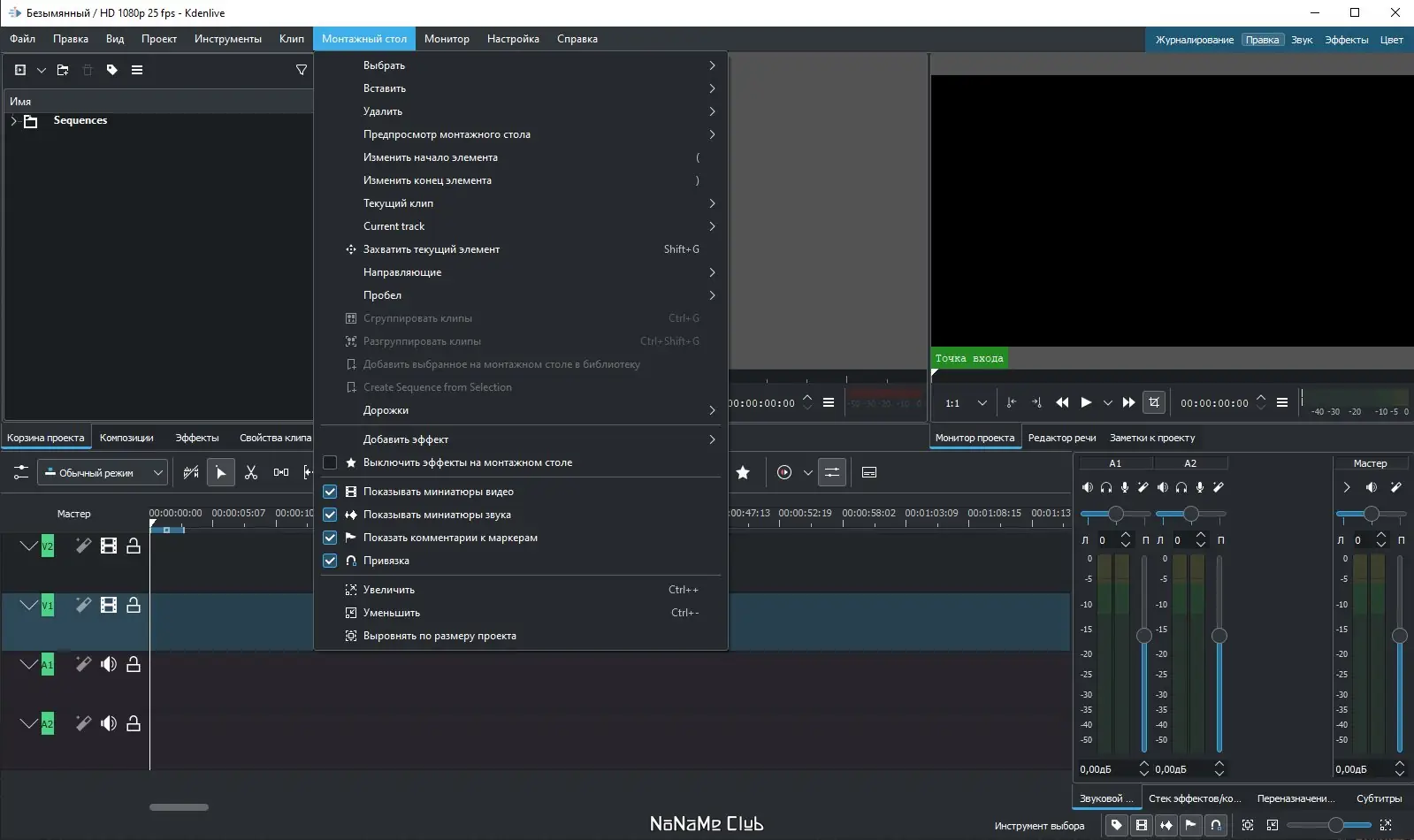Viewport: 1414px width, 840px height.
Task: Switch to Звук workspace layout
Action: click(x=1302, y=40)
